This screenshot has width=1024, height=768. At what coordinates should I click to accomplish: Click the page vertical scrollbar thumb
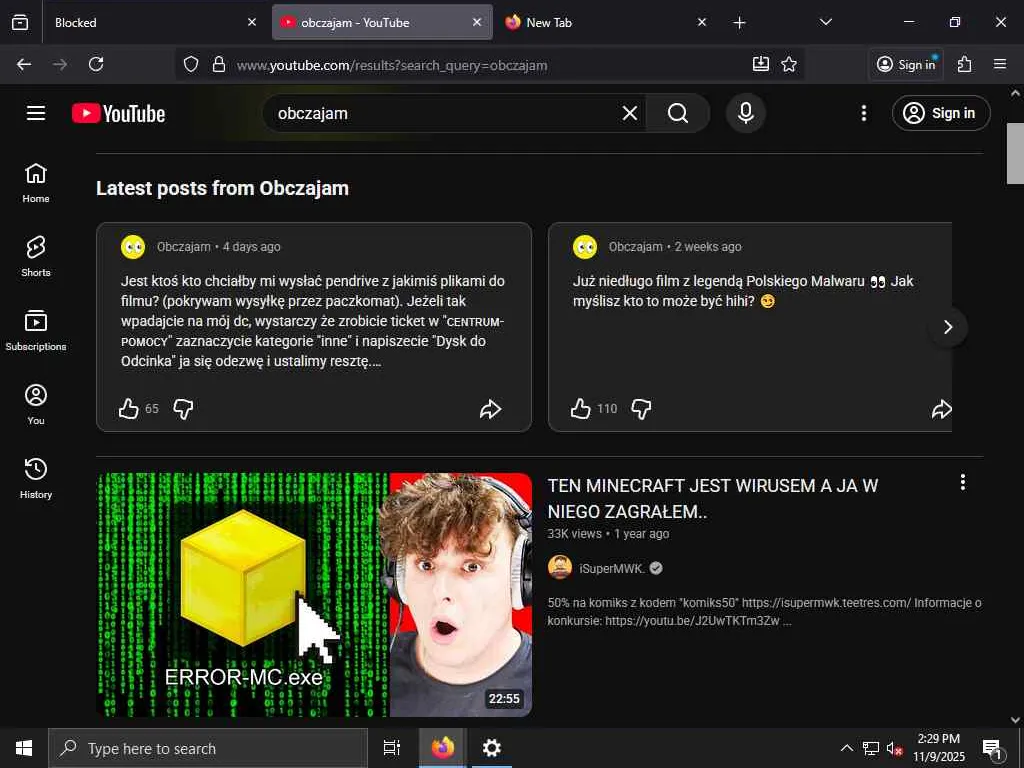coord(1015,153)
